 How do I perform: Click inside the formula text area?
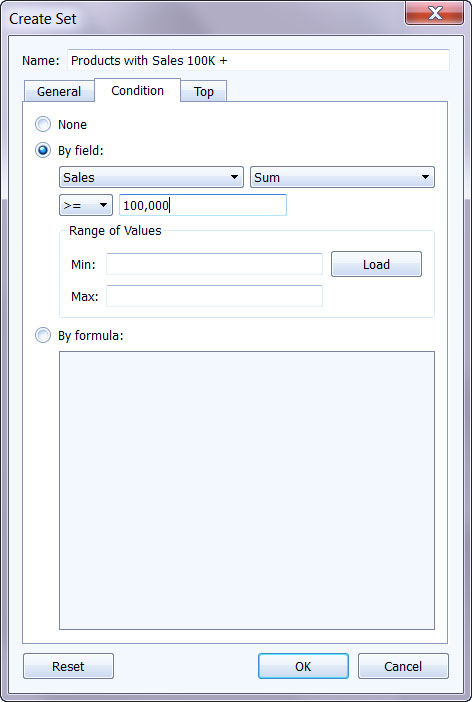(x=247, y=490)
